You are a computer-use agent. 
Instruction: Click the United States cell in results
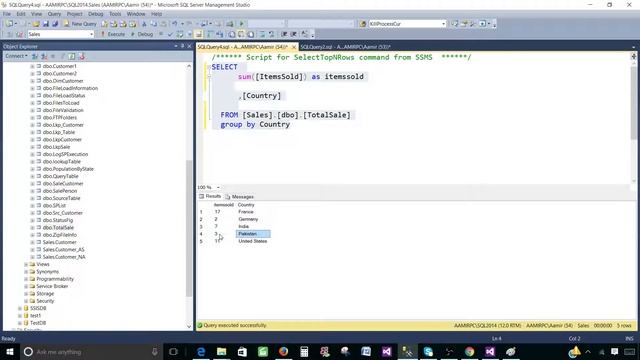coord(253,241)
